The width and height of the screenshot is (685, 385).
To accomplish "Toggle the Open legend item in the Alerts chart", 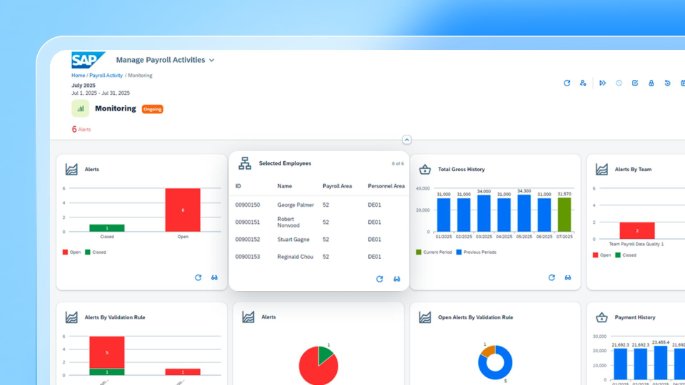I will [72, 252].
